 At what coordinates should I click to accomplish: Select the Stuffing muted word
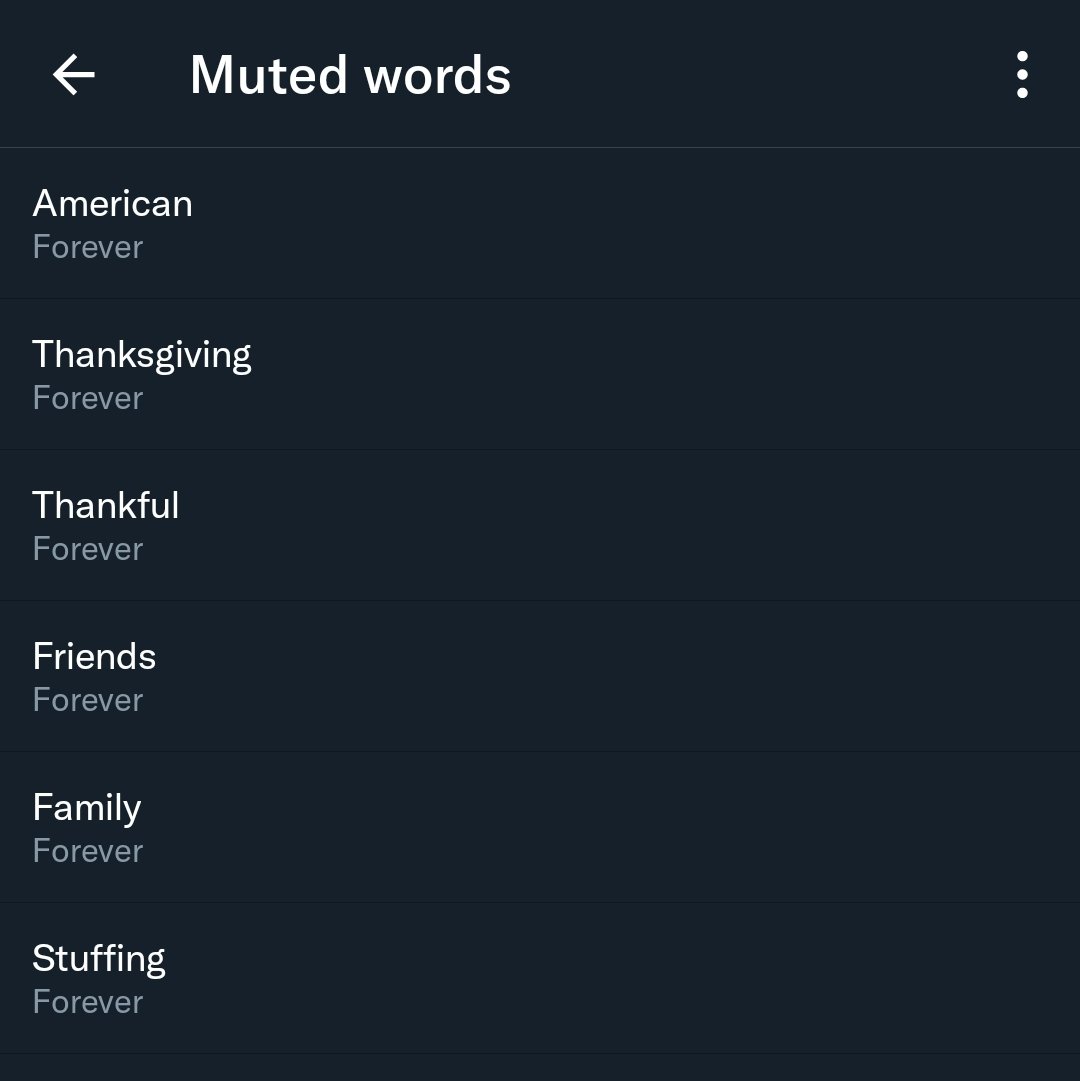98,959
